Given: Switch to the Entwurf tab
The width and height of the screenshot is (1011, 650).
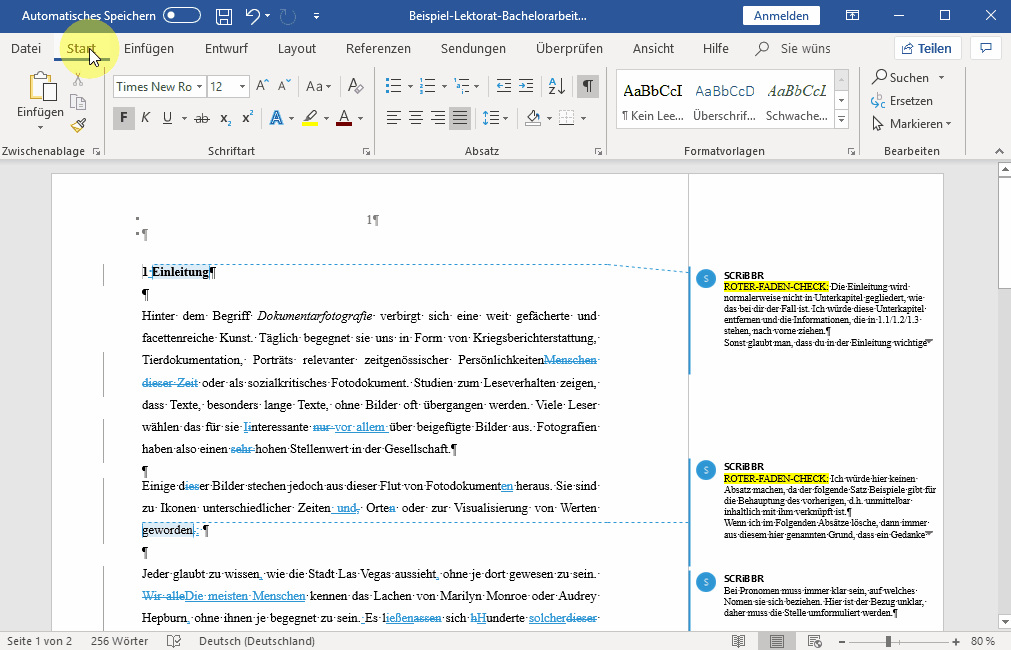Looking at the screenshot, I should coord(226,48).
